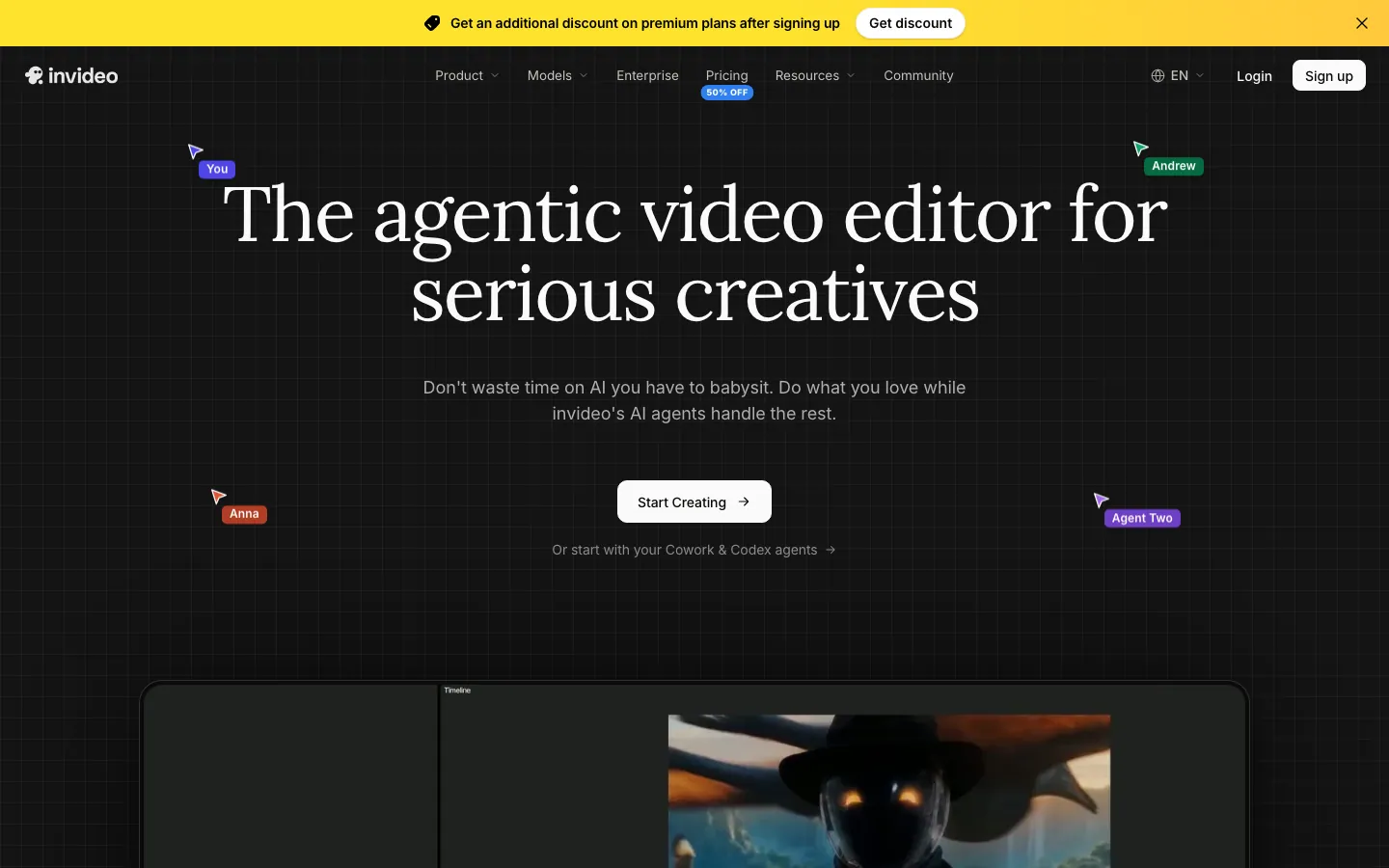This screenshot has width=1389, height=868.
Task: Click the arrow after Codex agents link
Action: (x=831, y=550)
